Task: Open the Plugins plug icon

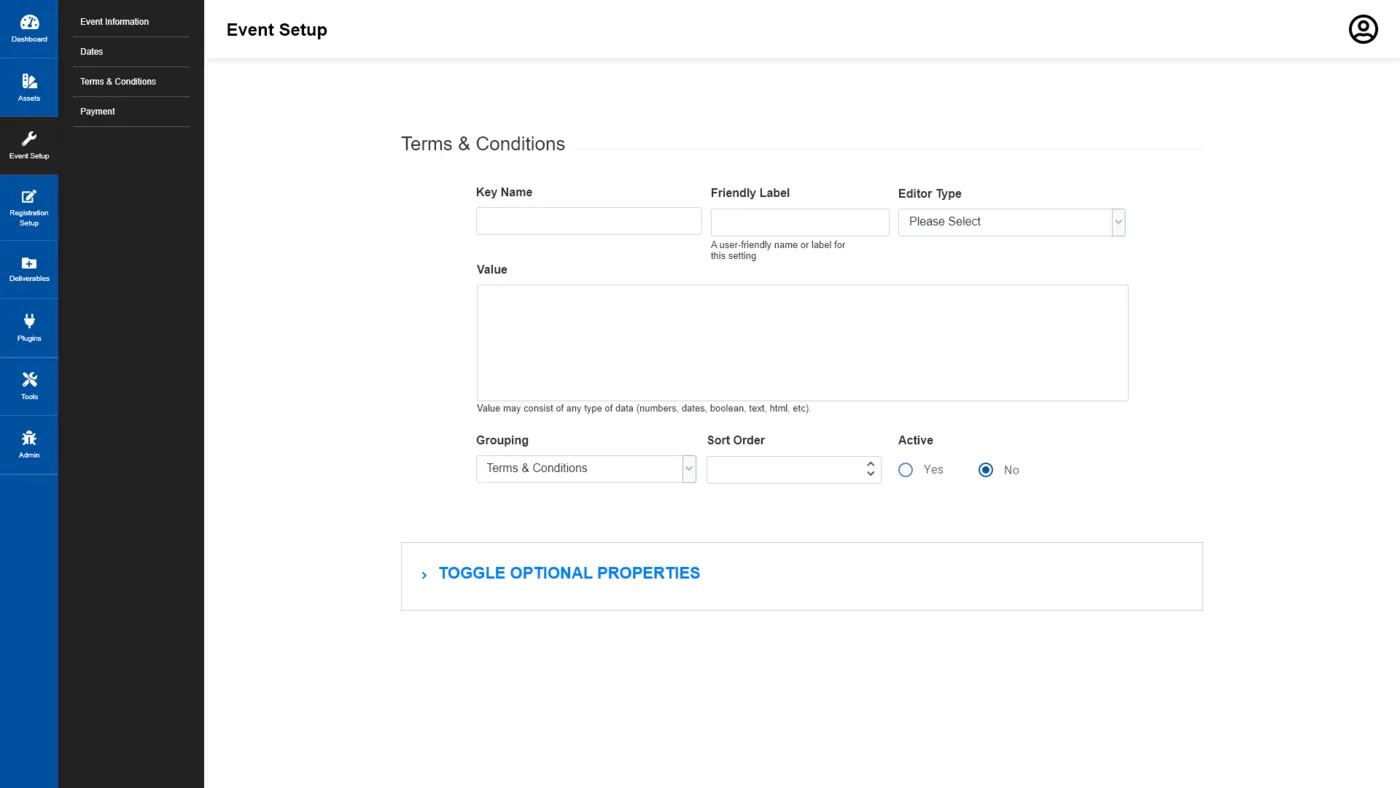Action: 29,321
